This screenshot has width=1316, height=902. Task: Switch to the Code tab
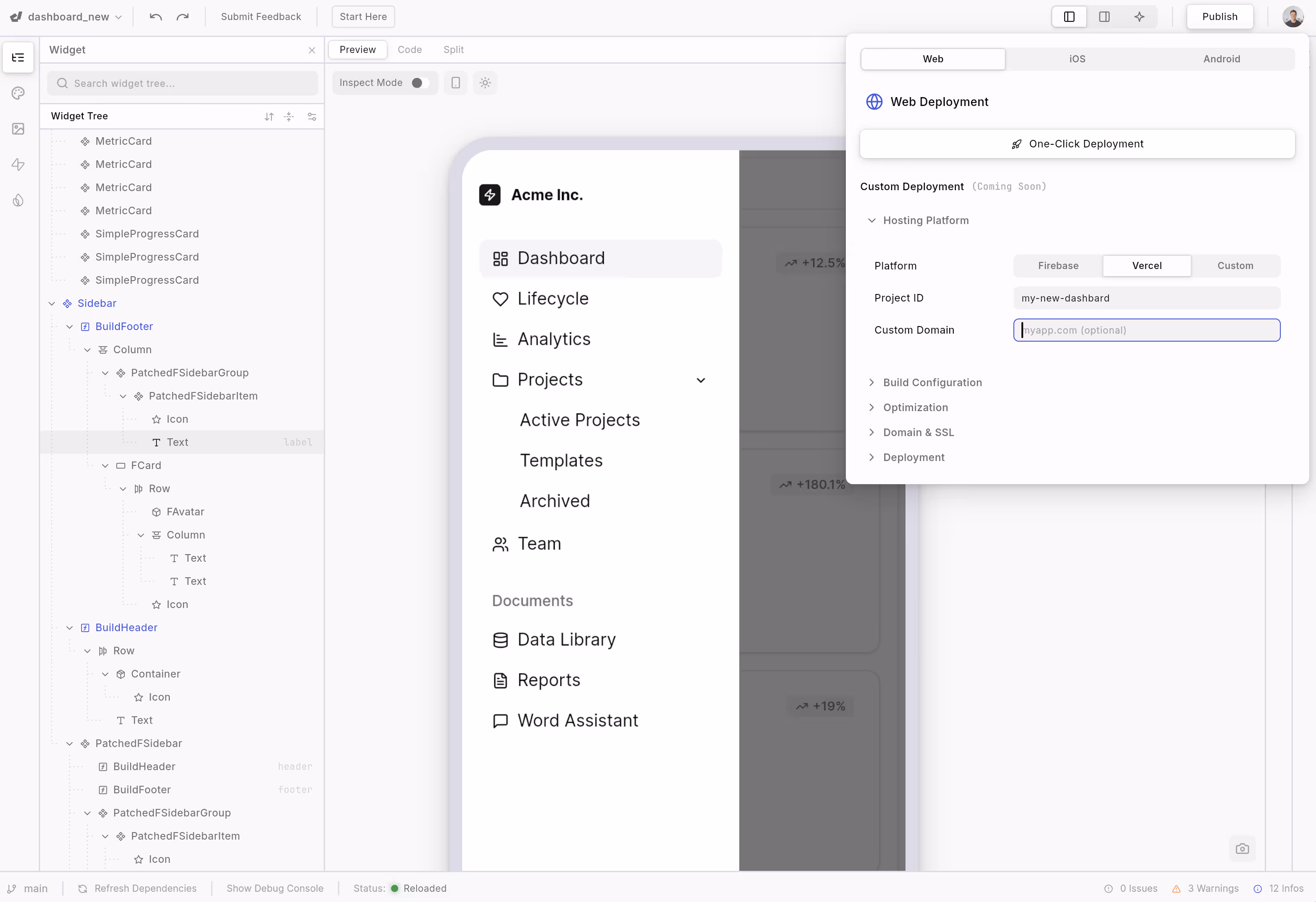(x=410, y=49)
